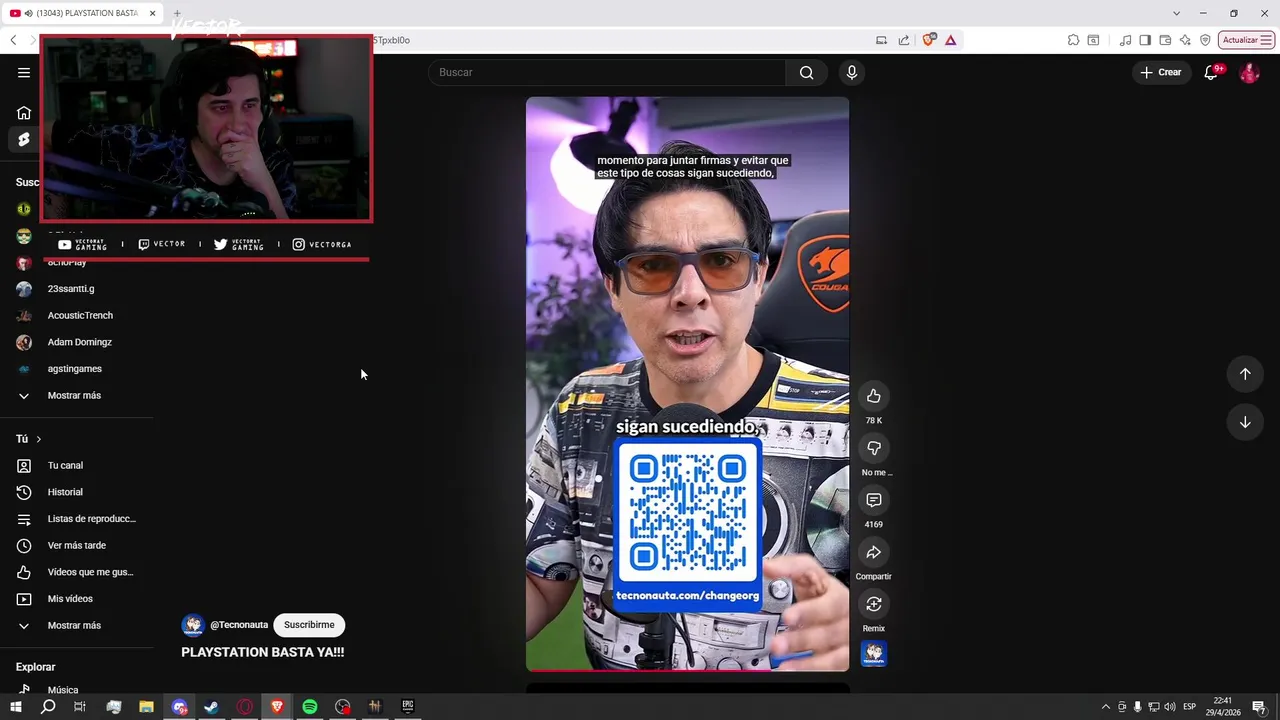Show hidden system tray icons
Image resolution: width=1280 pixels, height=720 pixels.
click(x=1105, y=707)
